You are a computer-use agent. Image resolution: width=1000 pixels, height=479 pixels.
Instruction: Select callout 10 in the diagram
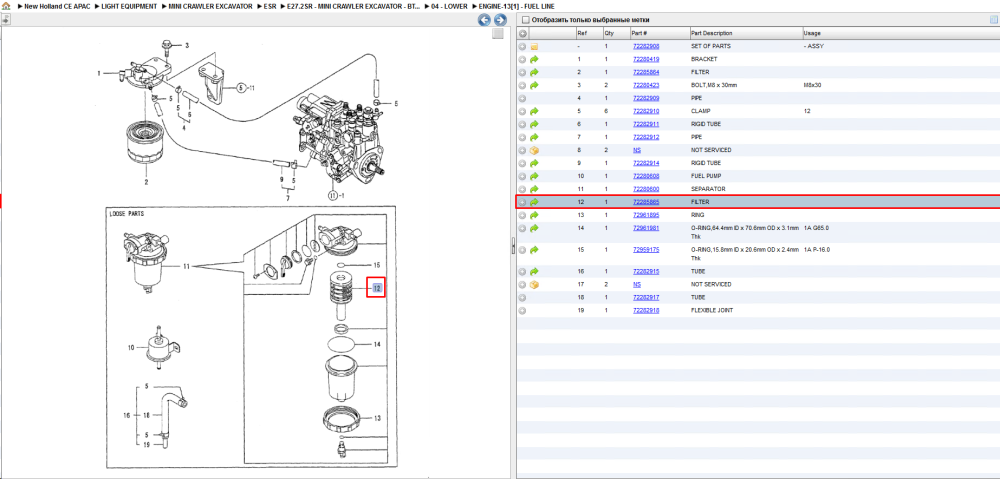click(x=132, y=348)
